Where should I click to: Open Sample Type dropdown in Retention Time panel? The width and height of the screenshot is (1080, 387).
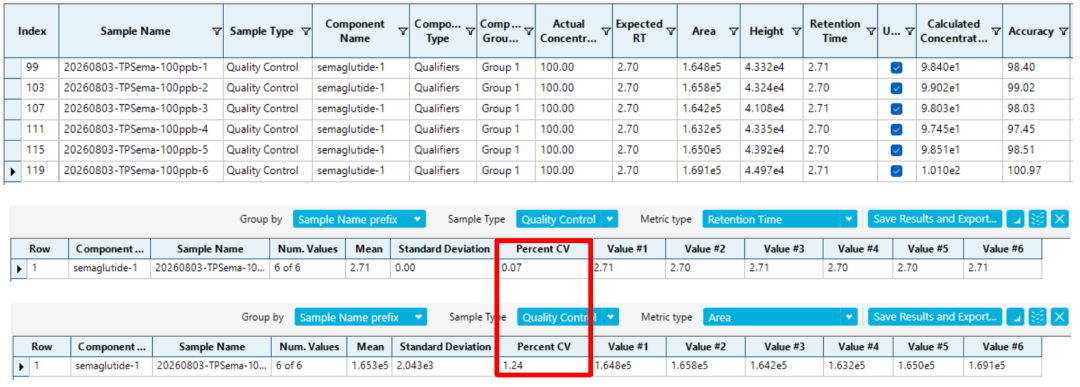pos(567,219)
